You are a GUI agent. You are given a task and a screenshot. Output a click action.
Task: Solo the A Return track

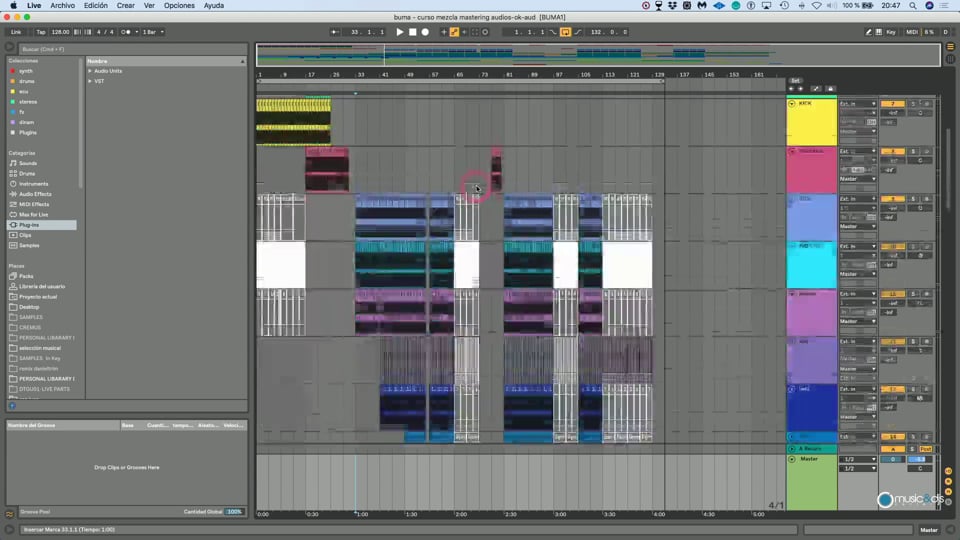[x=912, y=449]
